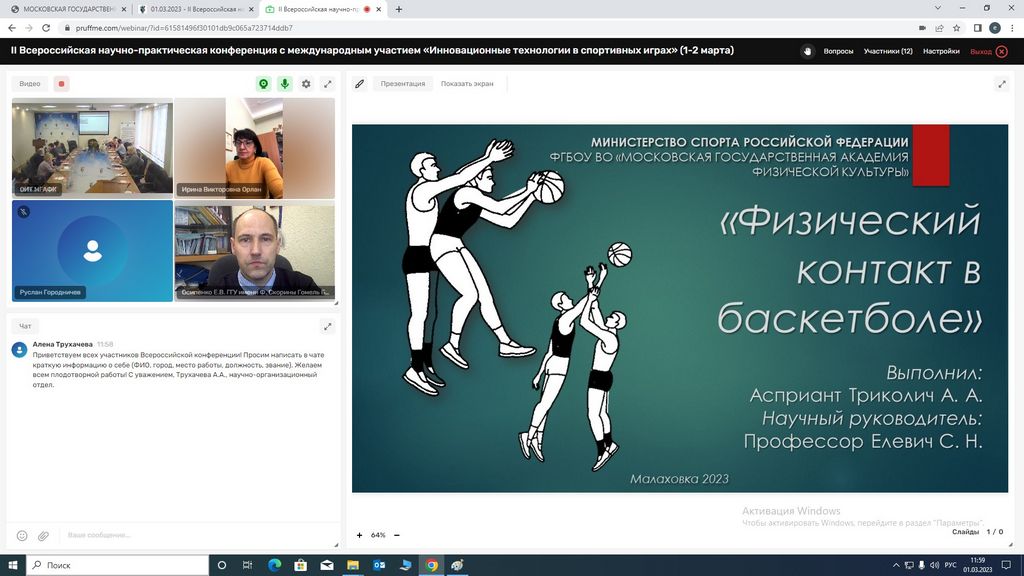Open the Вопросы section
Screen dimensions: 1024x576
click(838, 51)
